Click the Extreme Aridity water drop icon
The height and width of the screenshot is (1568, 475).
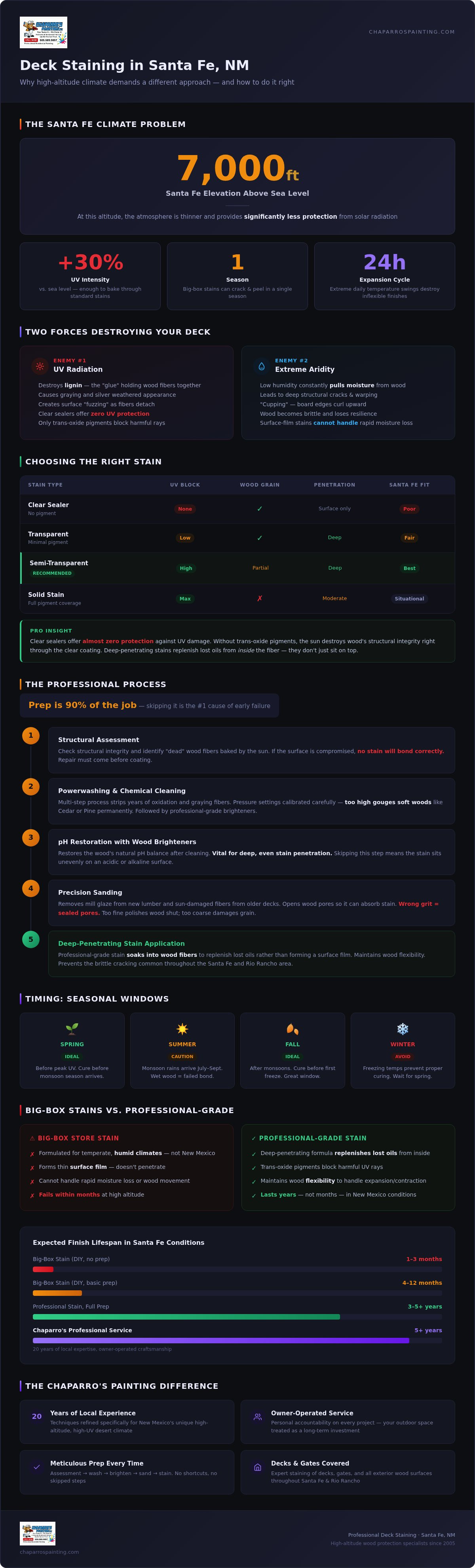pos(261,366)
